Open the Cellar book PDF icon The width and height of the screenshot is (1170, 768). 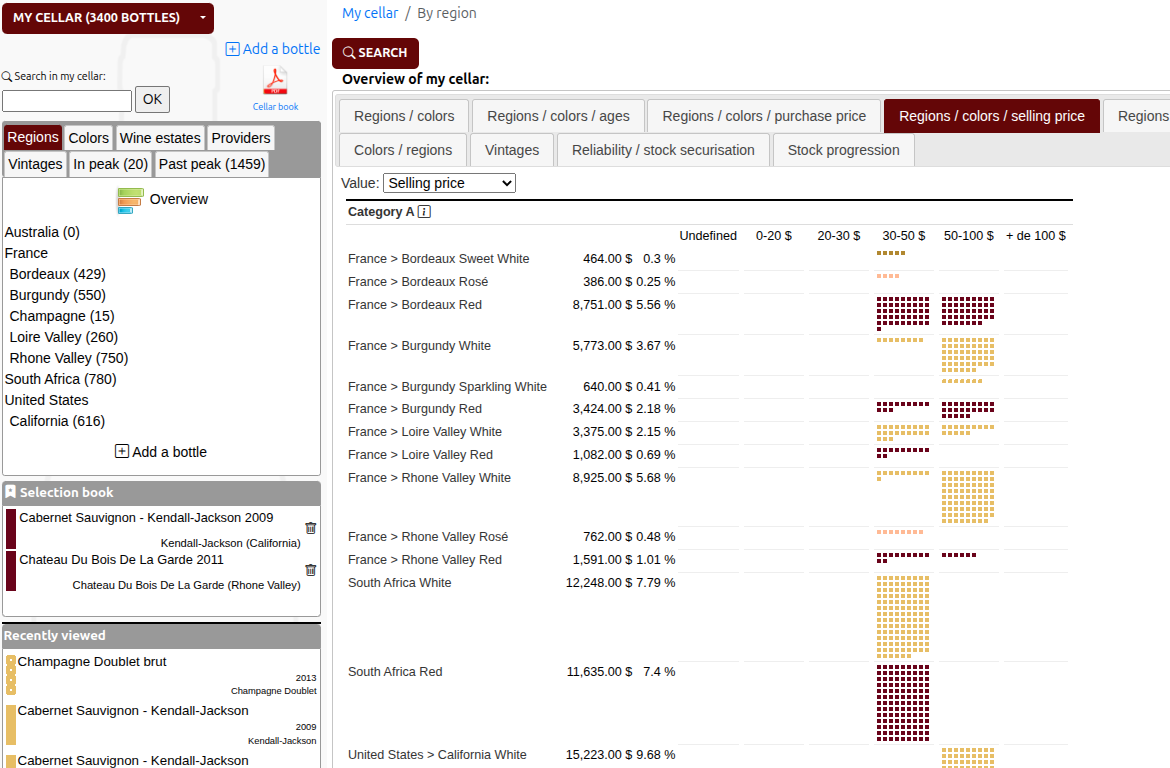pos(277,80)
